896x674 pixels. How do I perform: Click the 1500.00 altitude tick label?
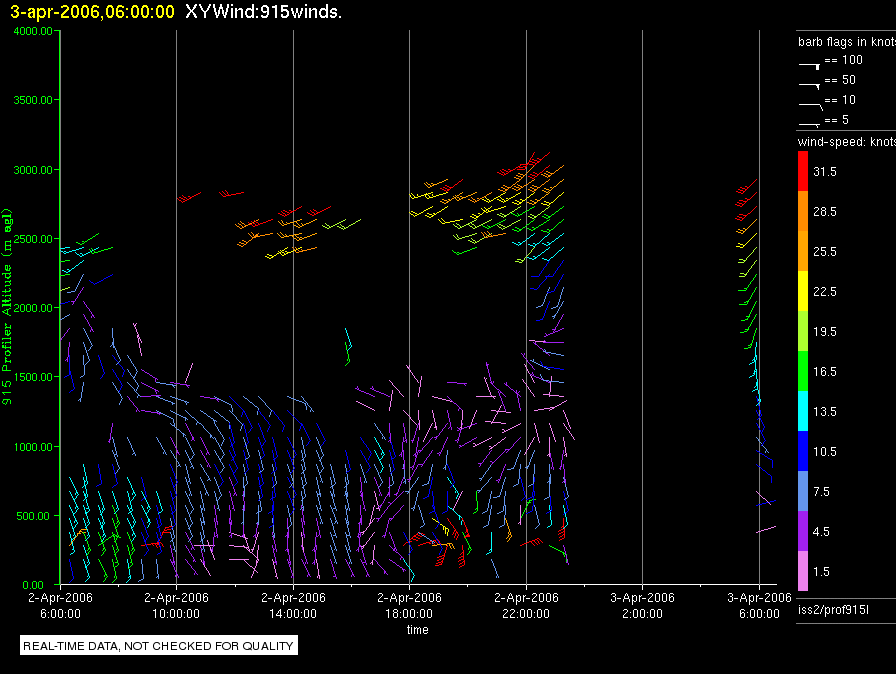[33, 377]
